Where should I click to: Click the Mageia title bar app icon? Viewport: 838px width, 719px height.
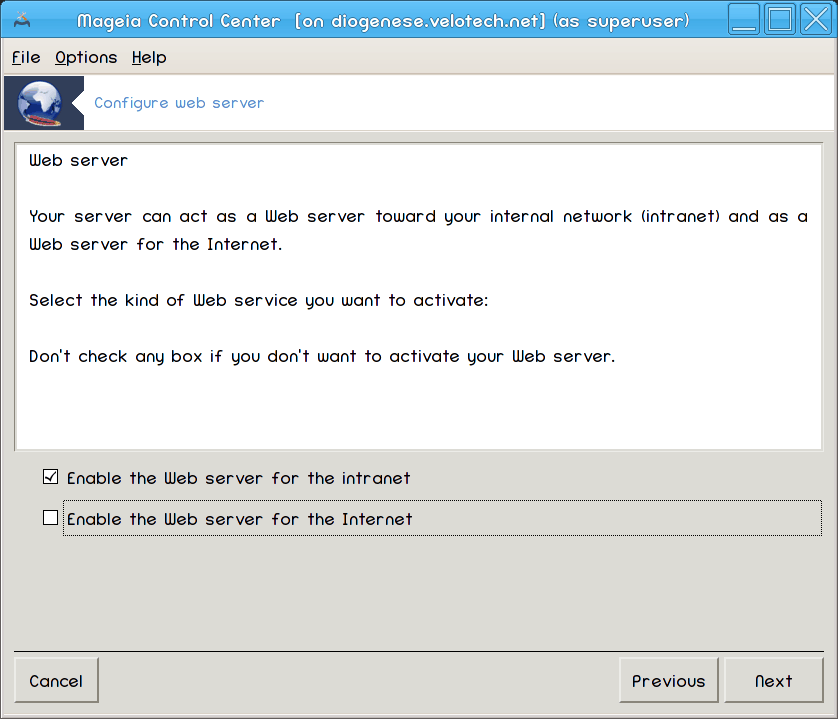point(22,20)
